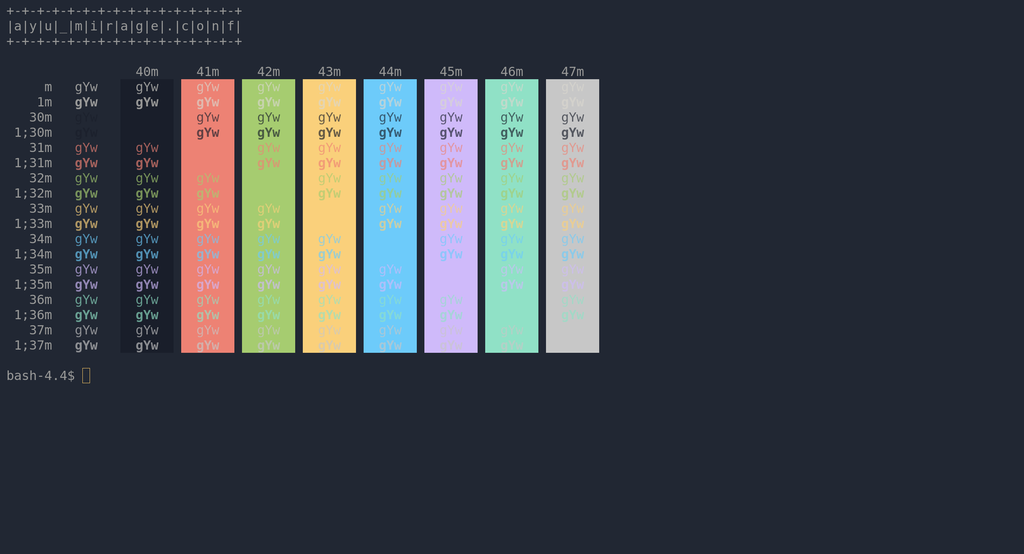
Task: Click the "33m" row label
Action: click(x=40, y=209)
